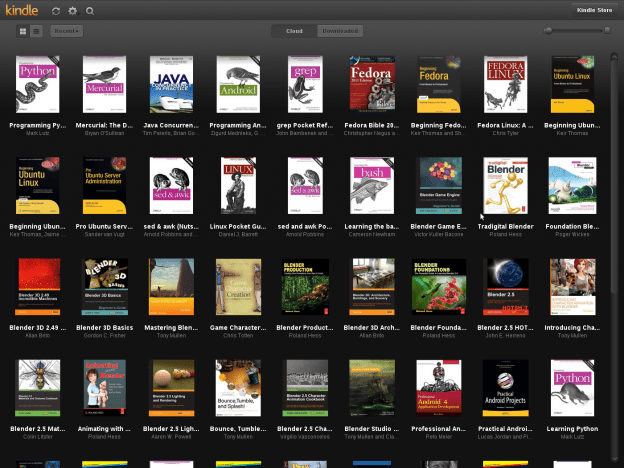
Task: Open the sed & awk cover
Action: point(171,185)
